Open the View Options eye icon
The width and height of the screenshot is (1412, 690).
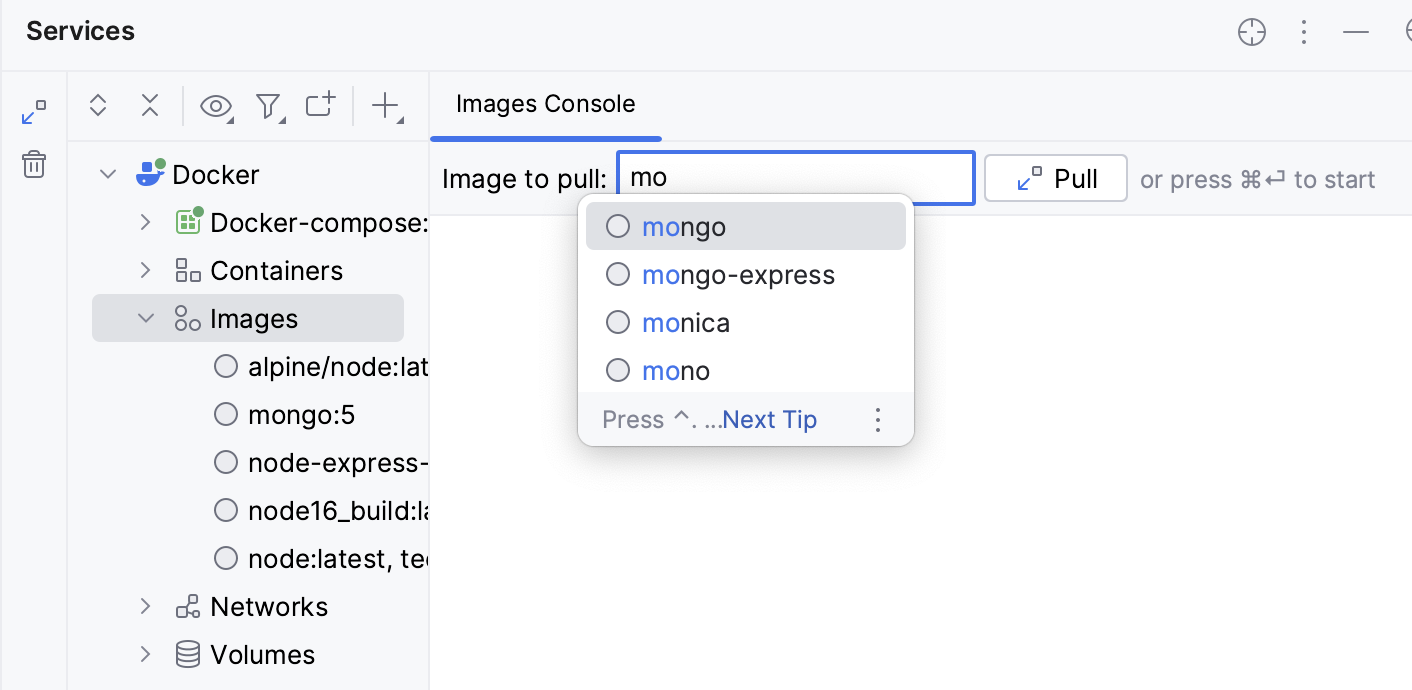216,105
